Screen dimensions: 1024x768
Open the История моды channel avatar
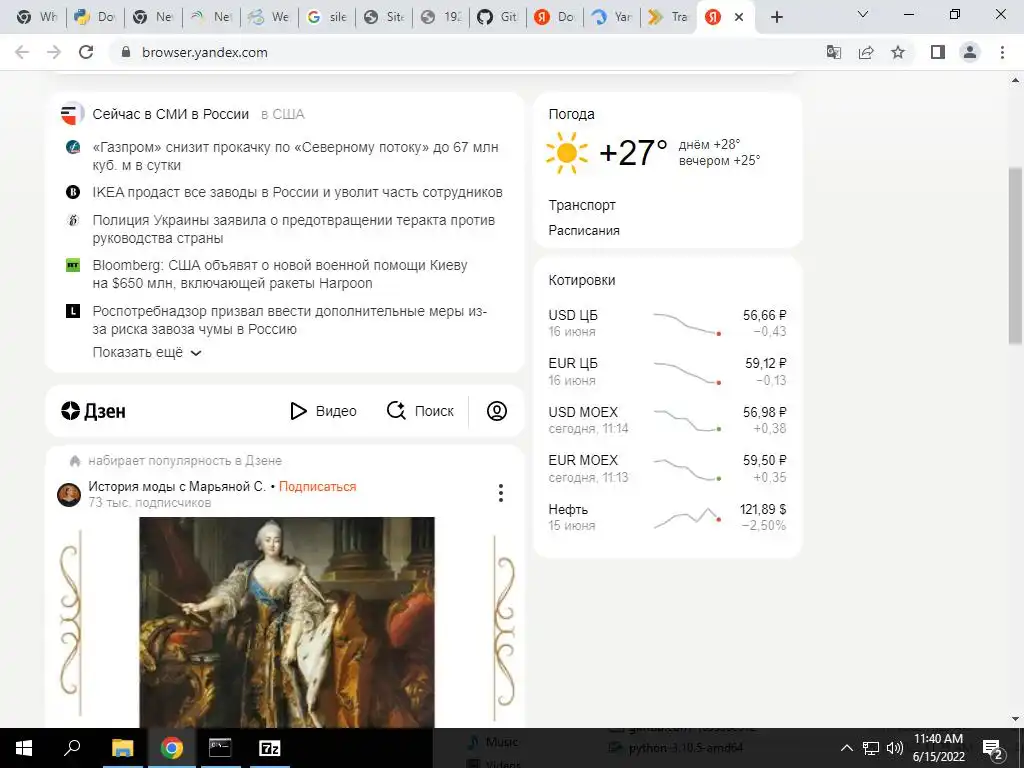[69, 494]
